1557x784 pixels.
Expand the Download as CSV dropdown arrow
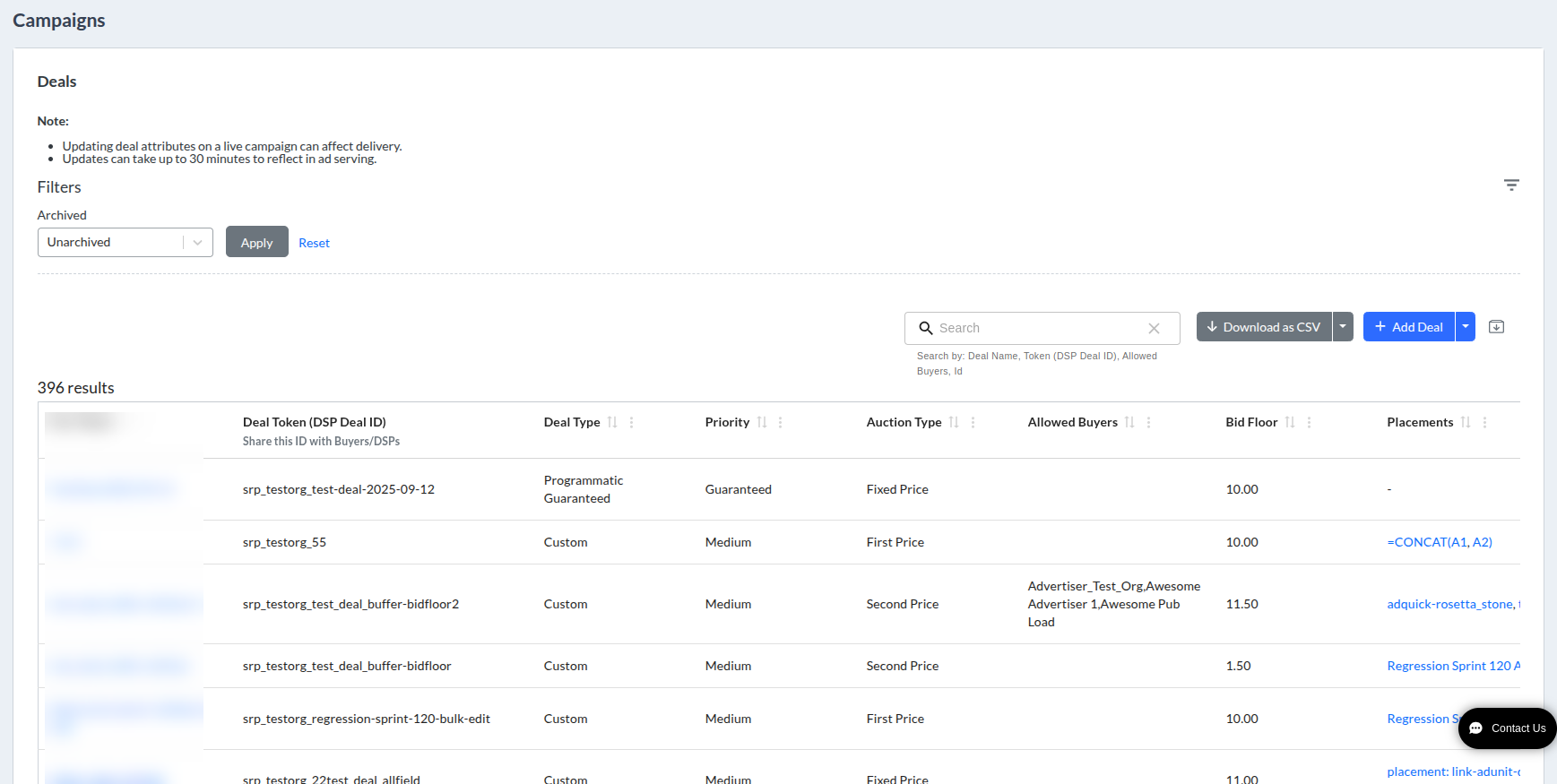[x=1343, y=327]
